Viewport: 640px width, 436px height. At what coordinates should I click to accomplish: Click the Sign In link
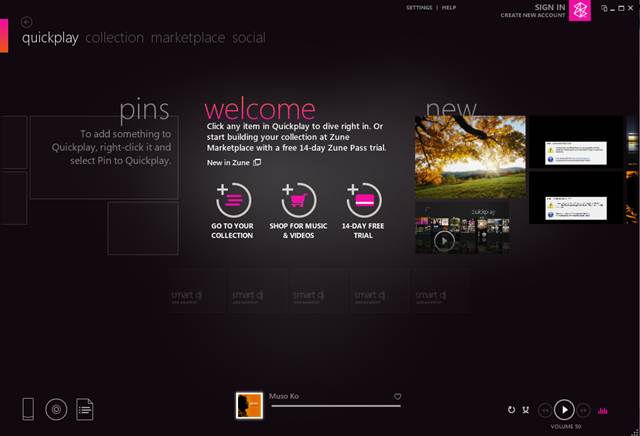[x=550, y=7]
